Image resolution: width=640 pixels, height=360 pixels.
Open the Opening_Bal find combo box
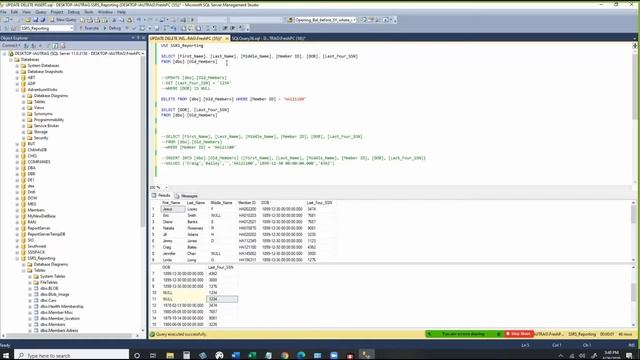325,20
